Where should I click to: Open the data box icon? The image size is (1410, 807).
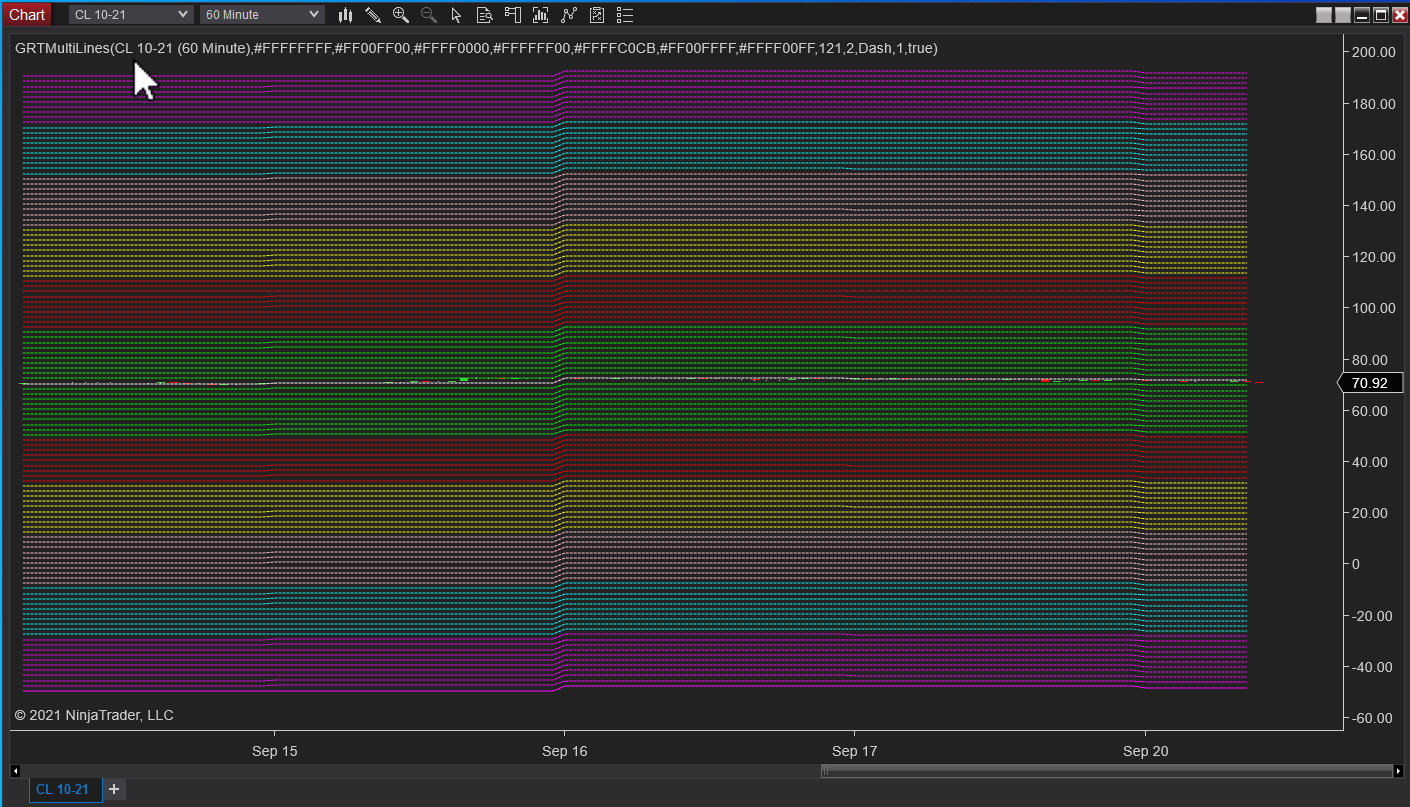pyautogui.click(x=485, y=15)
